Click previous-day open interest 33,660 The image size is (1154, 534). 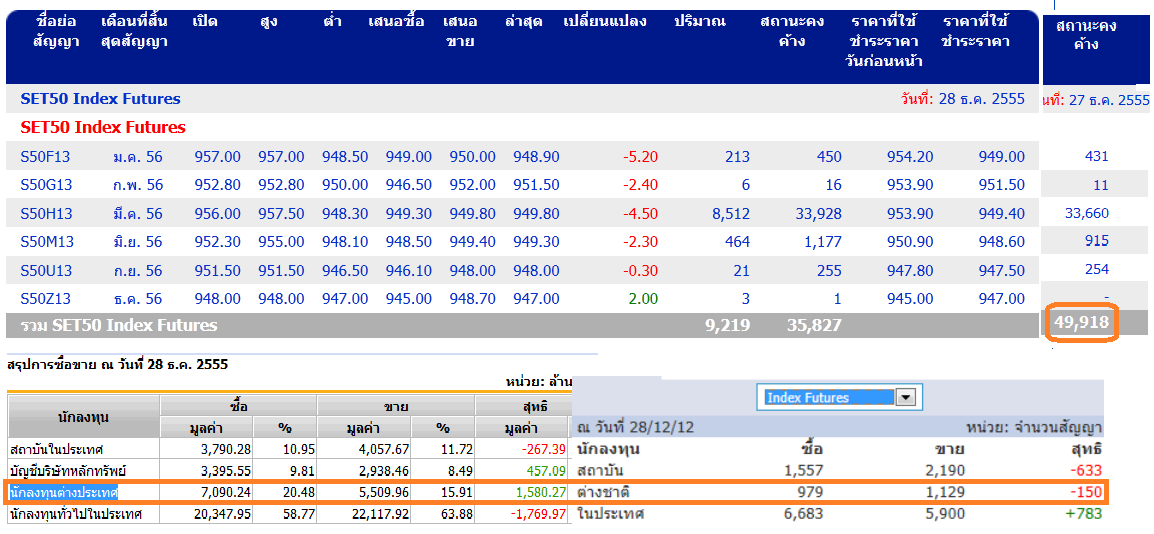click(x=1087, y=213)
